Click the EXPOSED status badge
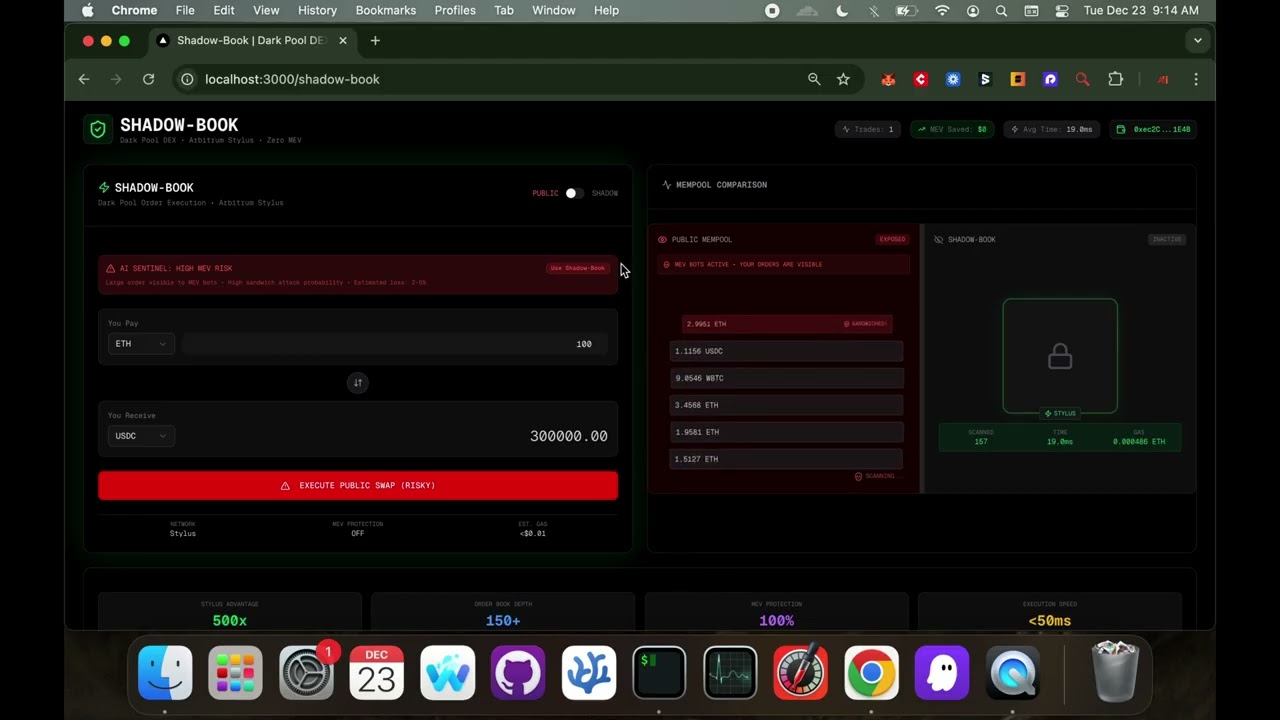This screenshot has width=1280, height=720. (892, 240)
